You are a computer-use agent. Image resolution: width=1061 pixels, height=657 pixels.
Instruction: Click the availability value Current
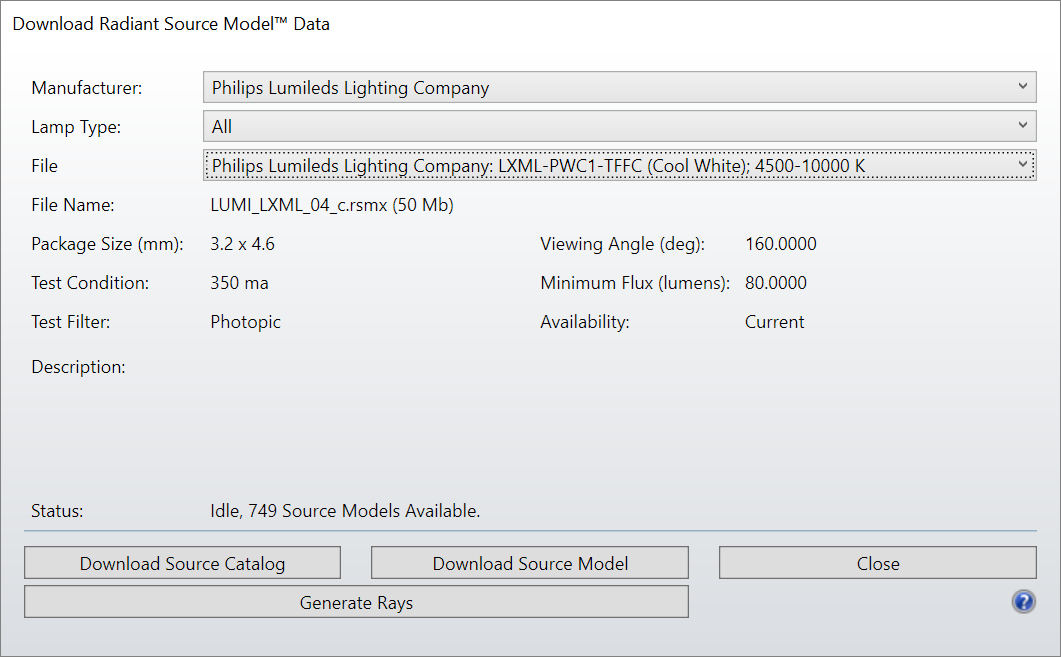(774, 322)
